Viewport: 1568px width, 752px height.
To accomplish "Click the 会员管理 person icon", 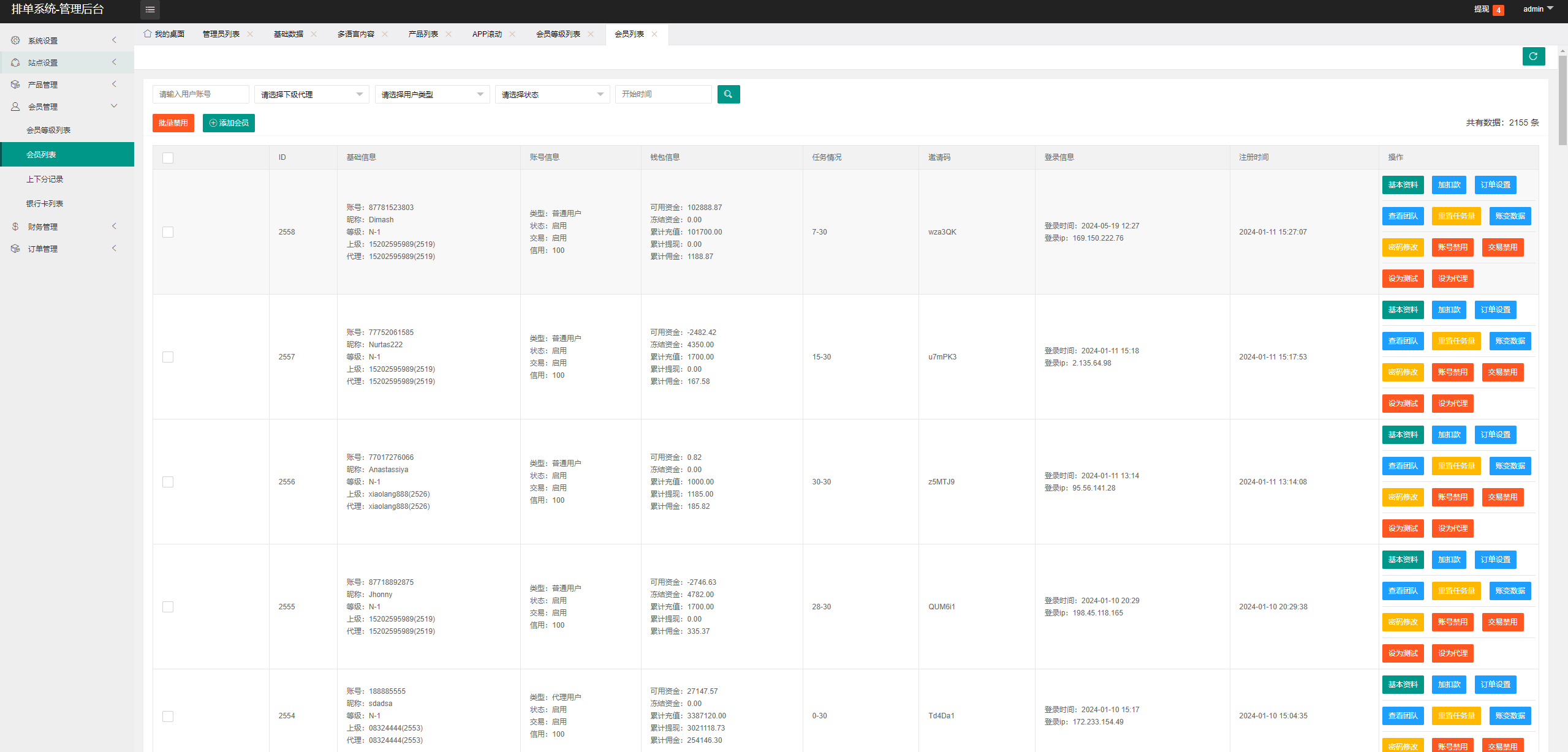I will [15, 107].
